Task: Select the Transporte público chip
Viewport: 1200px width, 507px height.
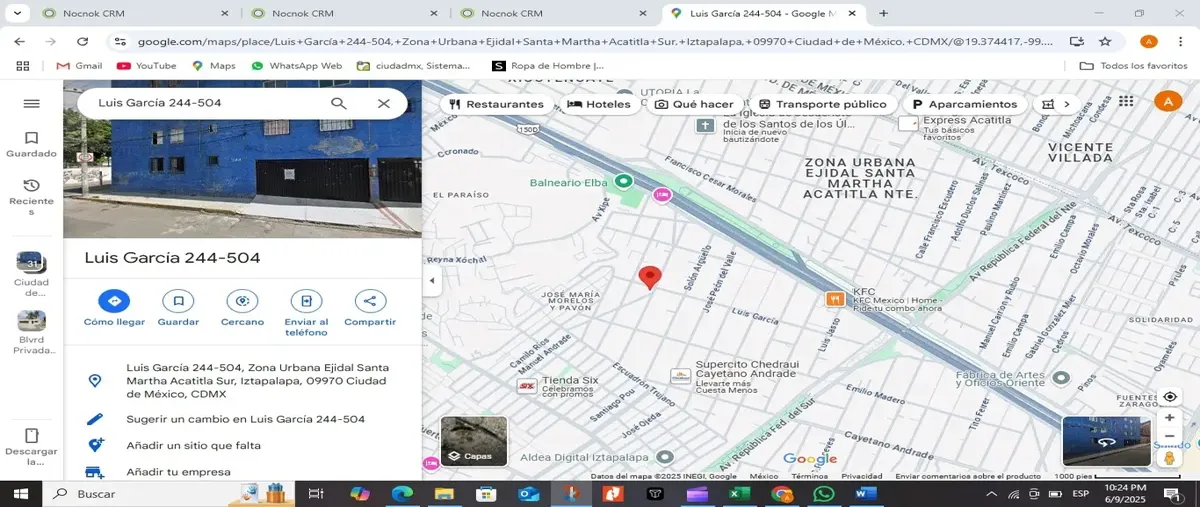Action: click(823, 104)
